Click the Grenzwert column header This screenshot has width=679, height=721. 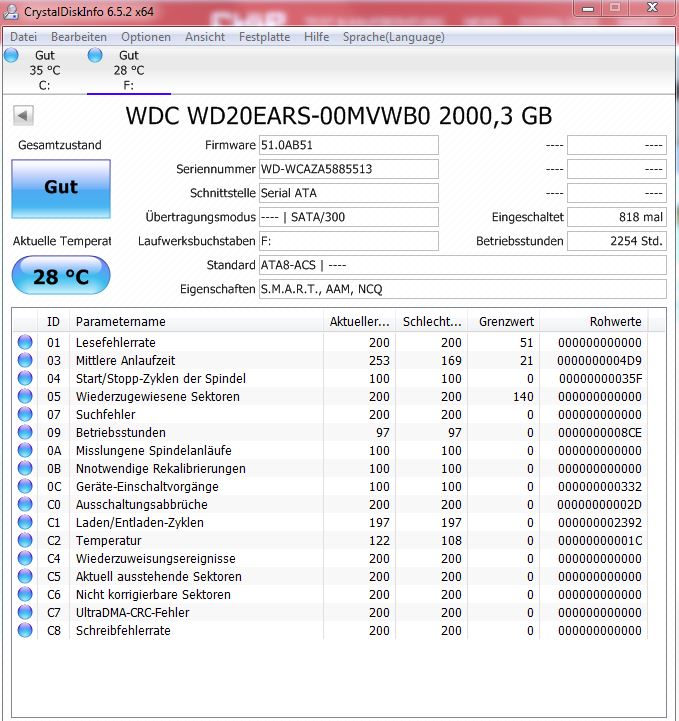pos(504,321)
